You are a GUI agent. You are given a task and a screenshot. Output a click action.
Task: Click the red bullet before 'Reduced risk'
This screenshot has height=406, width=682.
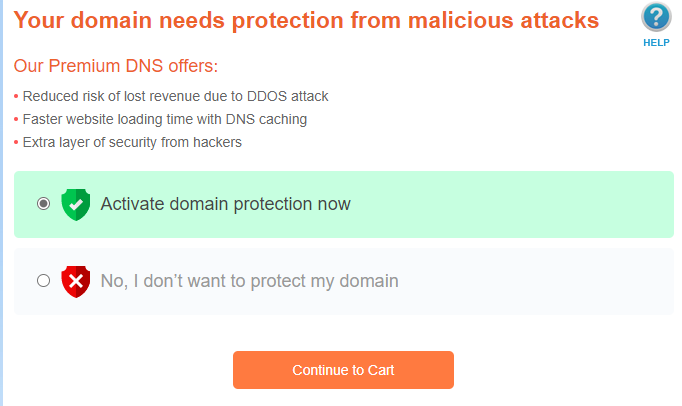(x=16, y=97)
